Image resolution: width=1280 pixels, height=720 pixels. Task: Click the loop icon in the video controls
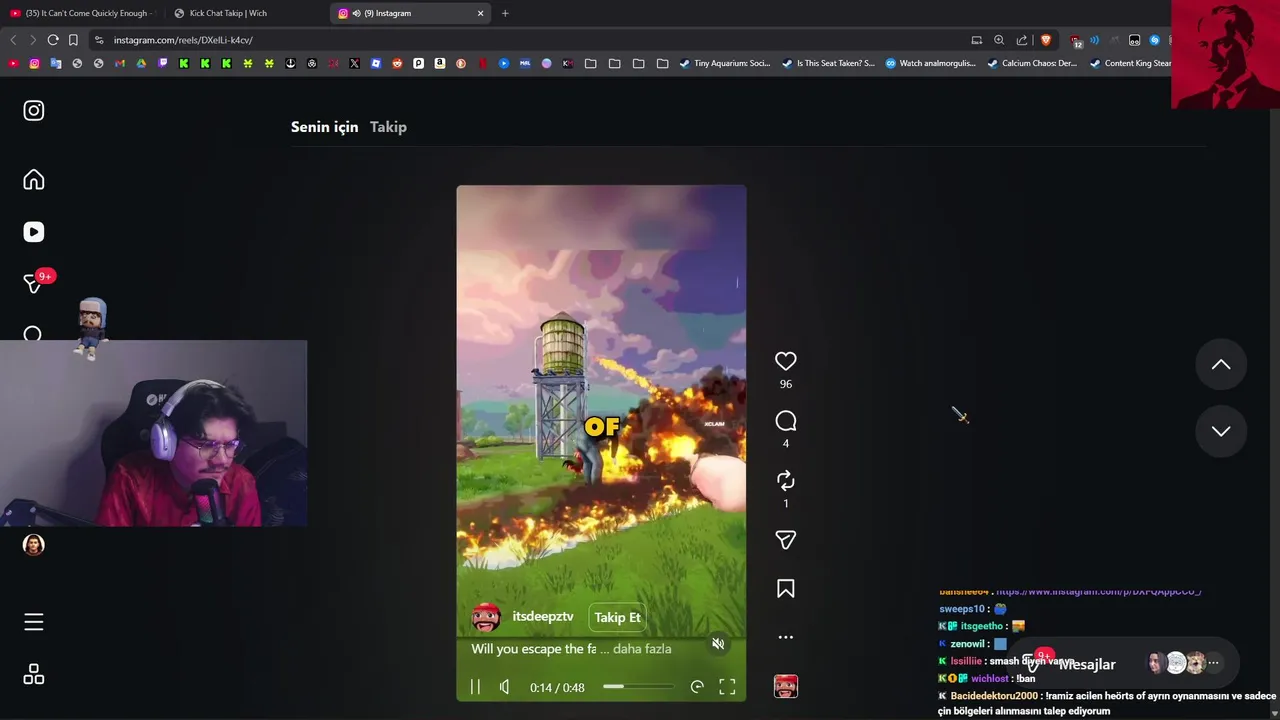pos(697,687)
